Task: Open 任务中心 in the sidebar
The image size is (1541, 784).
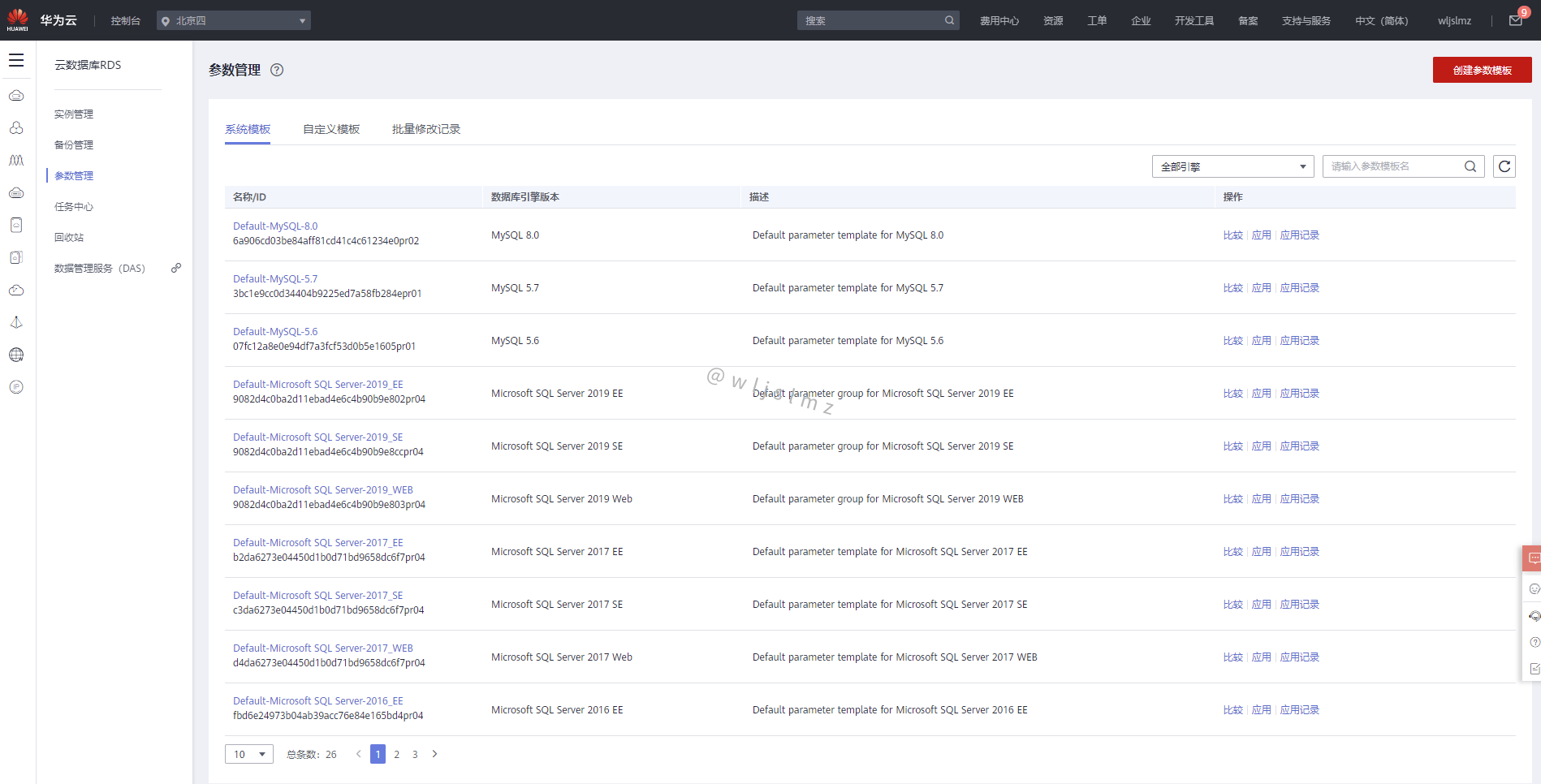Action: pyautogui.click(x=74, y=207)
